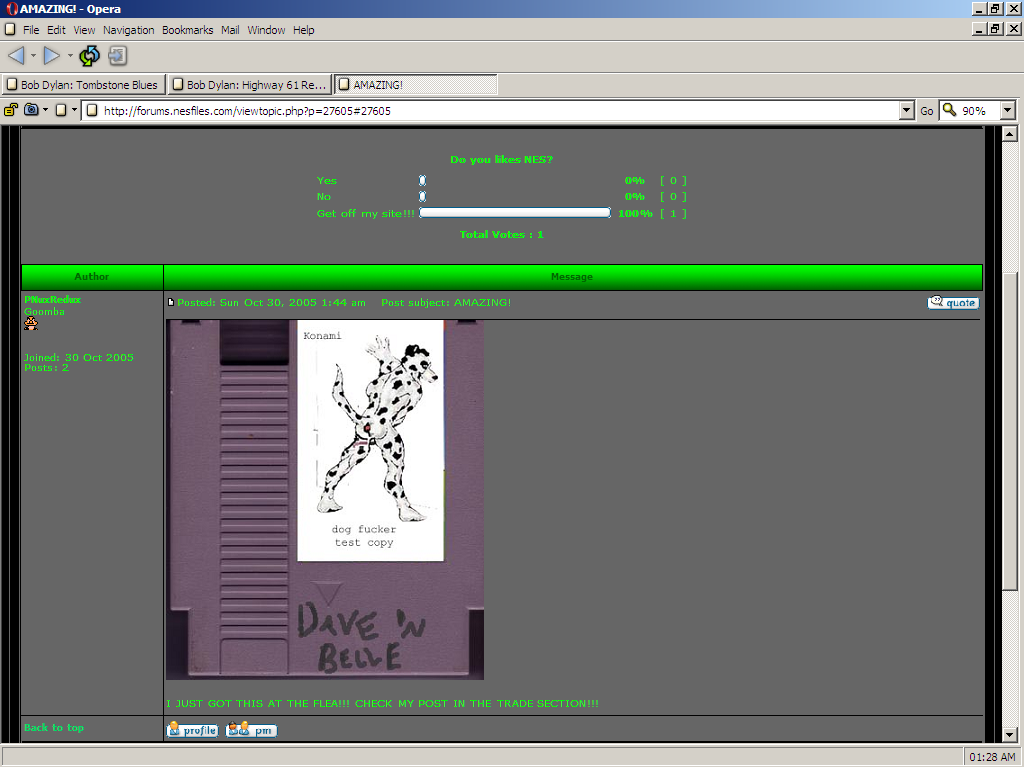Click the Back navigation arrow

(x=16, y=56)
